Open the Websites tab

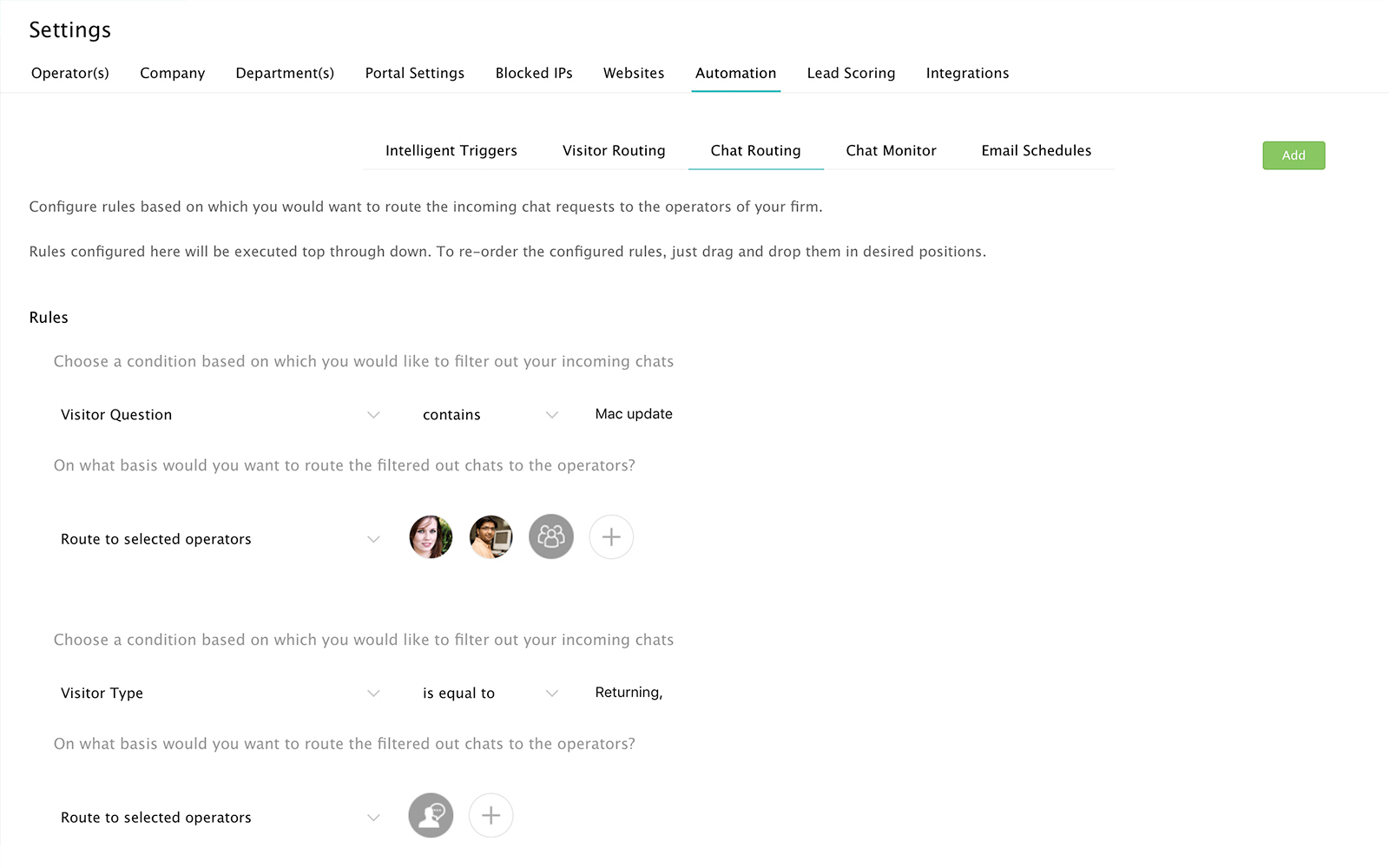pos(634,73)
